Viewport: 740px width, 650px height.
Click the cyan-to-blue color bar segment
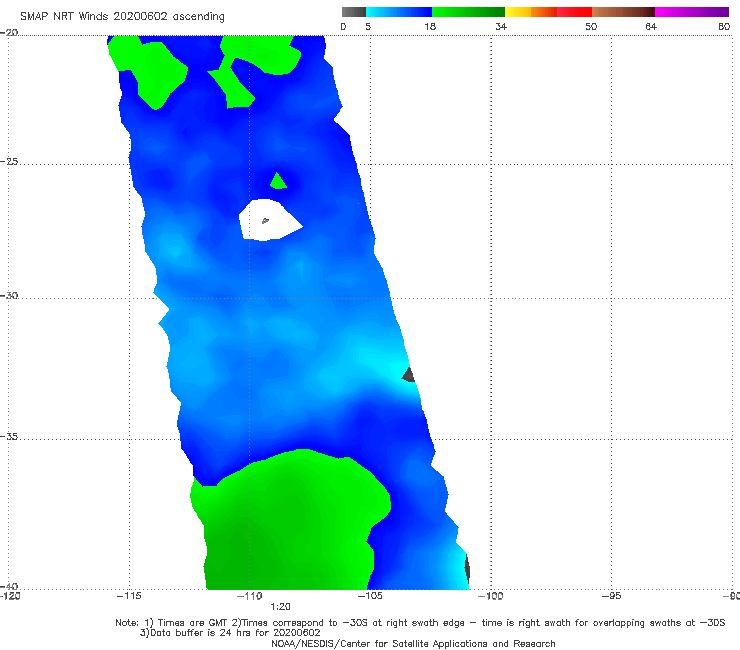click(x=399, y=12)
